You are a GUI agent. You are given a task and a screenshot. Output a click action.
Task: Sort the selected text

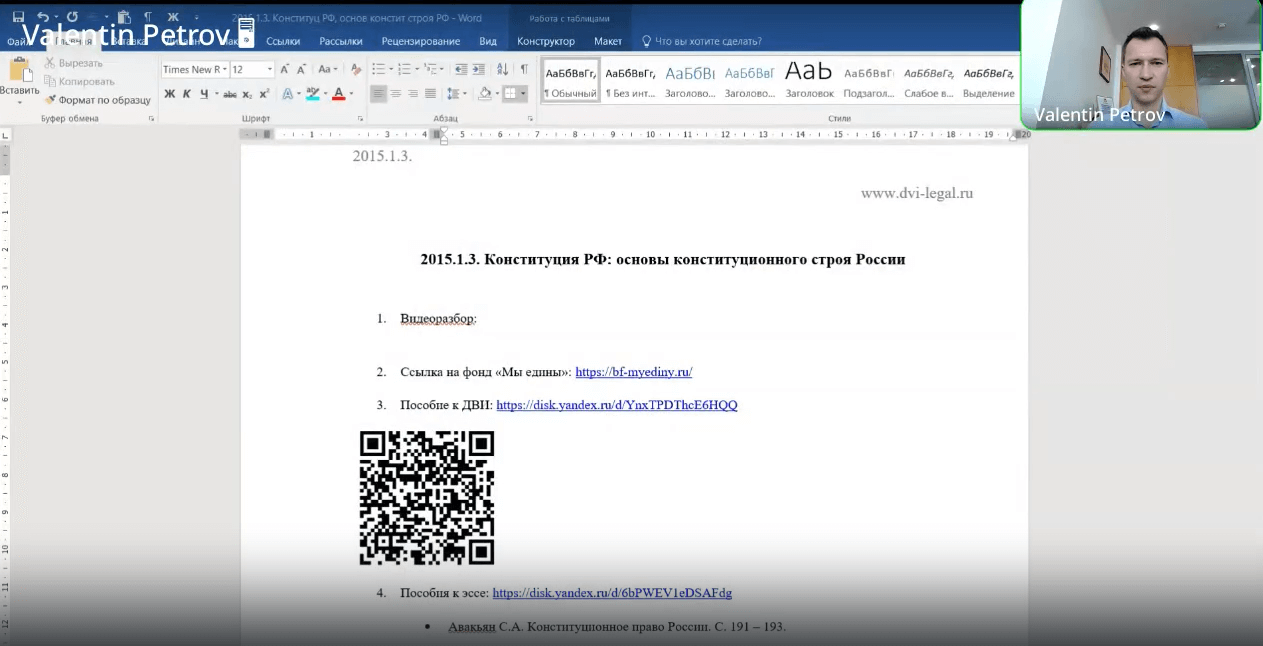[x=502, y=69]
